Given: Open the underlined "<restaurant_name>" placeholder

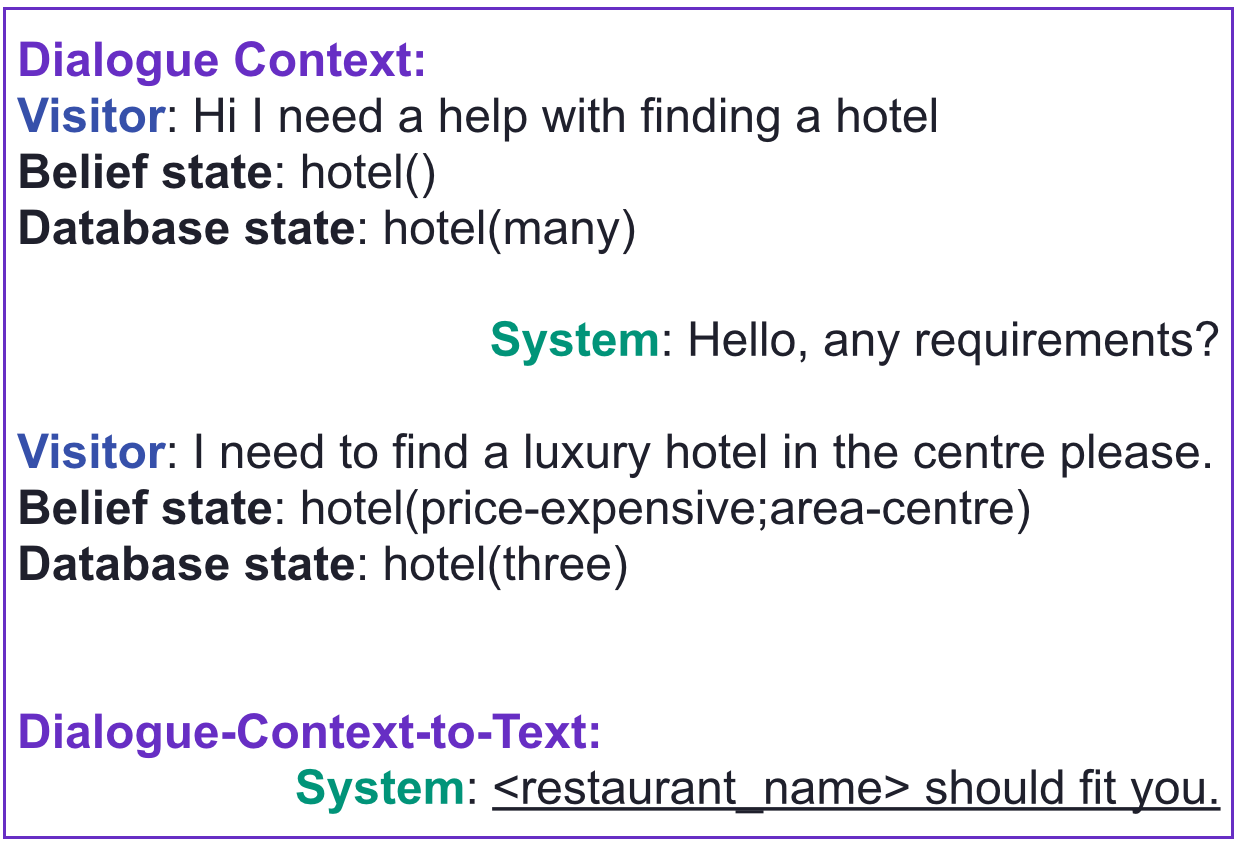Looking at the screenshot, I should point(700,790).
